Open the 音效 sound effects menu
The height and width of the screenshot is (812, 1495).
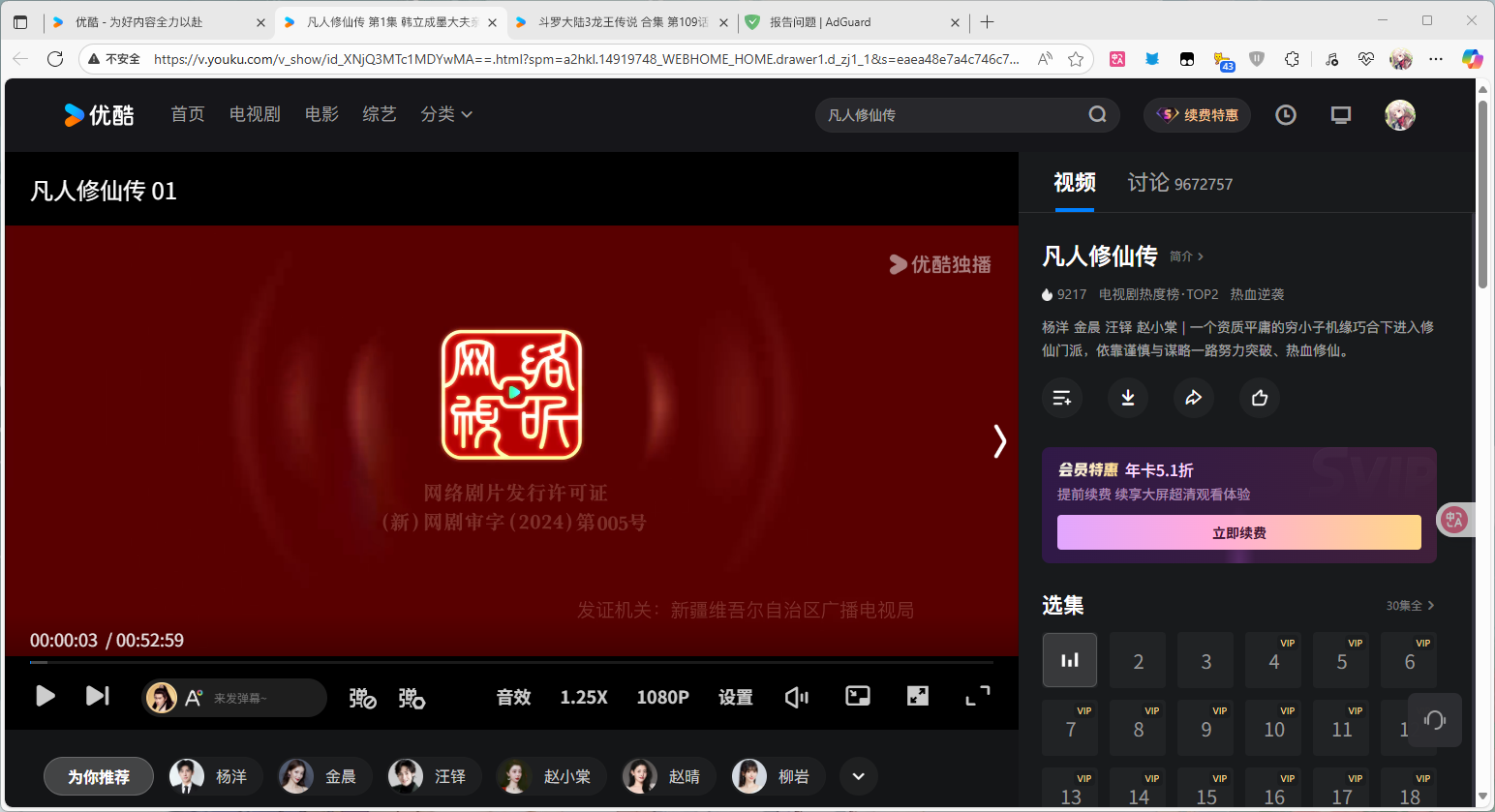pyautogui.click(x=513, y=697)
